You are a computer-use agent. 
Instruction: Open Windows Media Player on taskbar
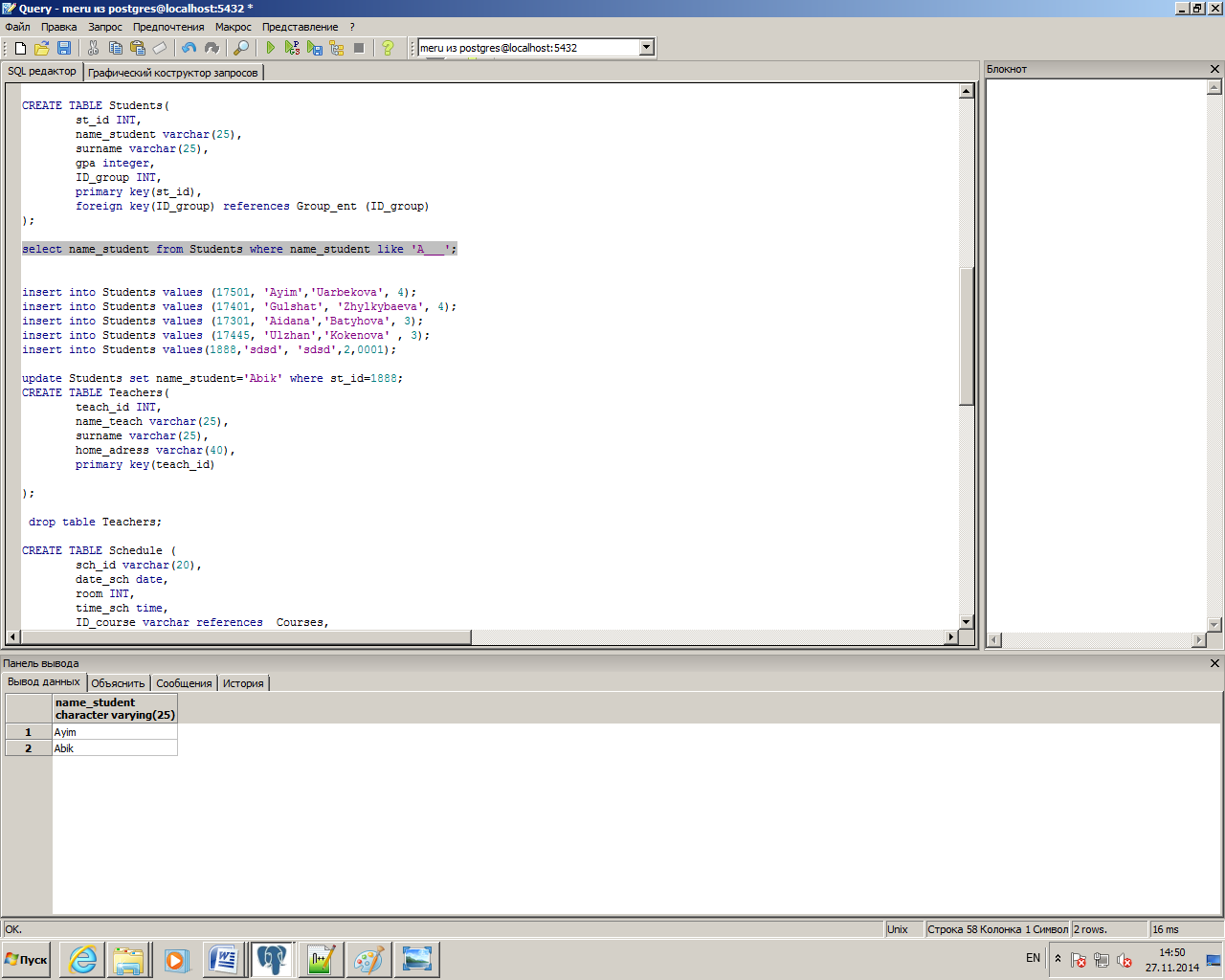coord(176,959)
